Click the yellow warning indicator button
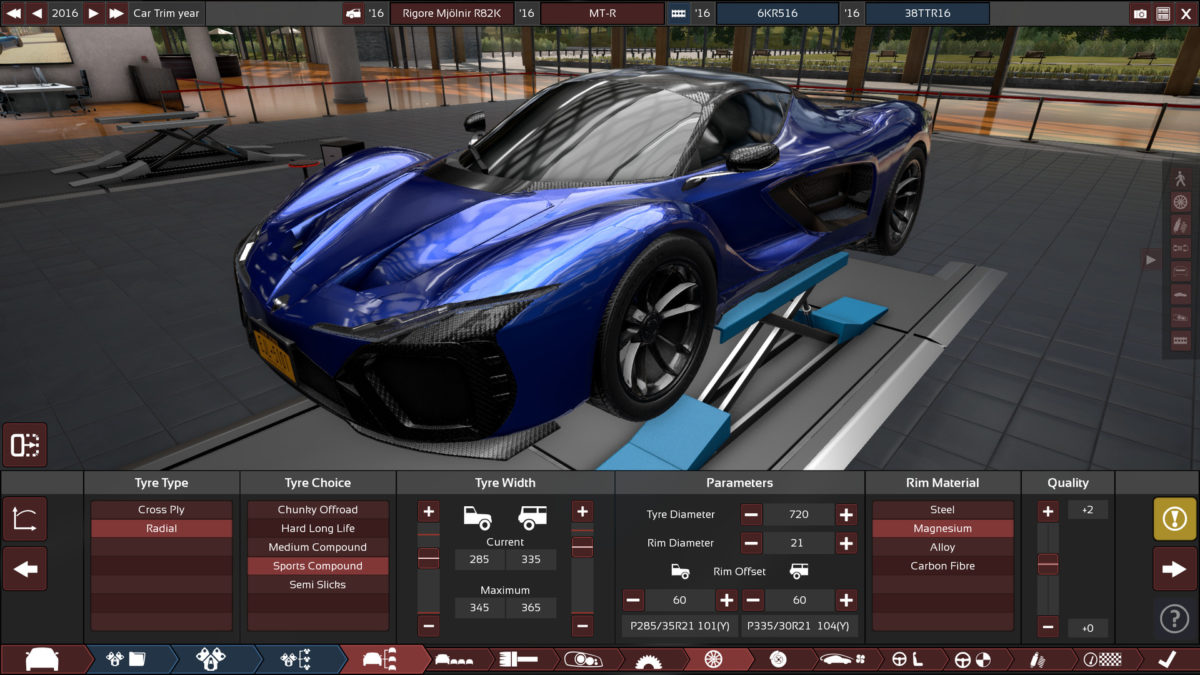The height and width of the screenshot is (675, 1200). tap(1177, 520)
